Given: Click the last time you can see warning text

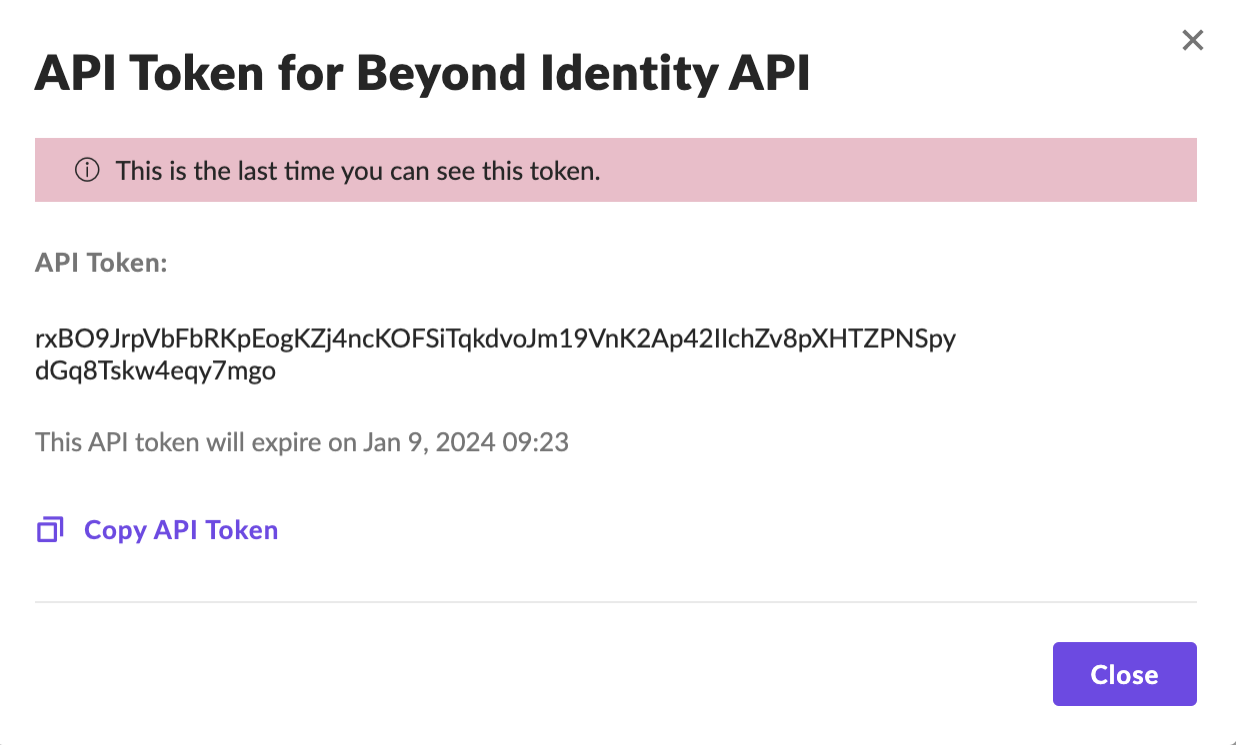Looking at the screenshot, I should [x=357, y=170].
